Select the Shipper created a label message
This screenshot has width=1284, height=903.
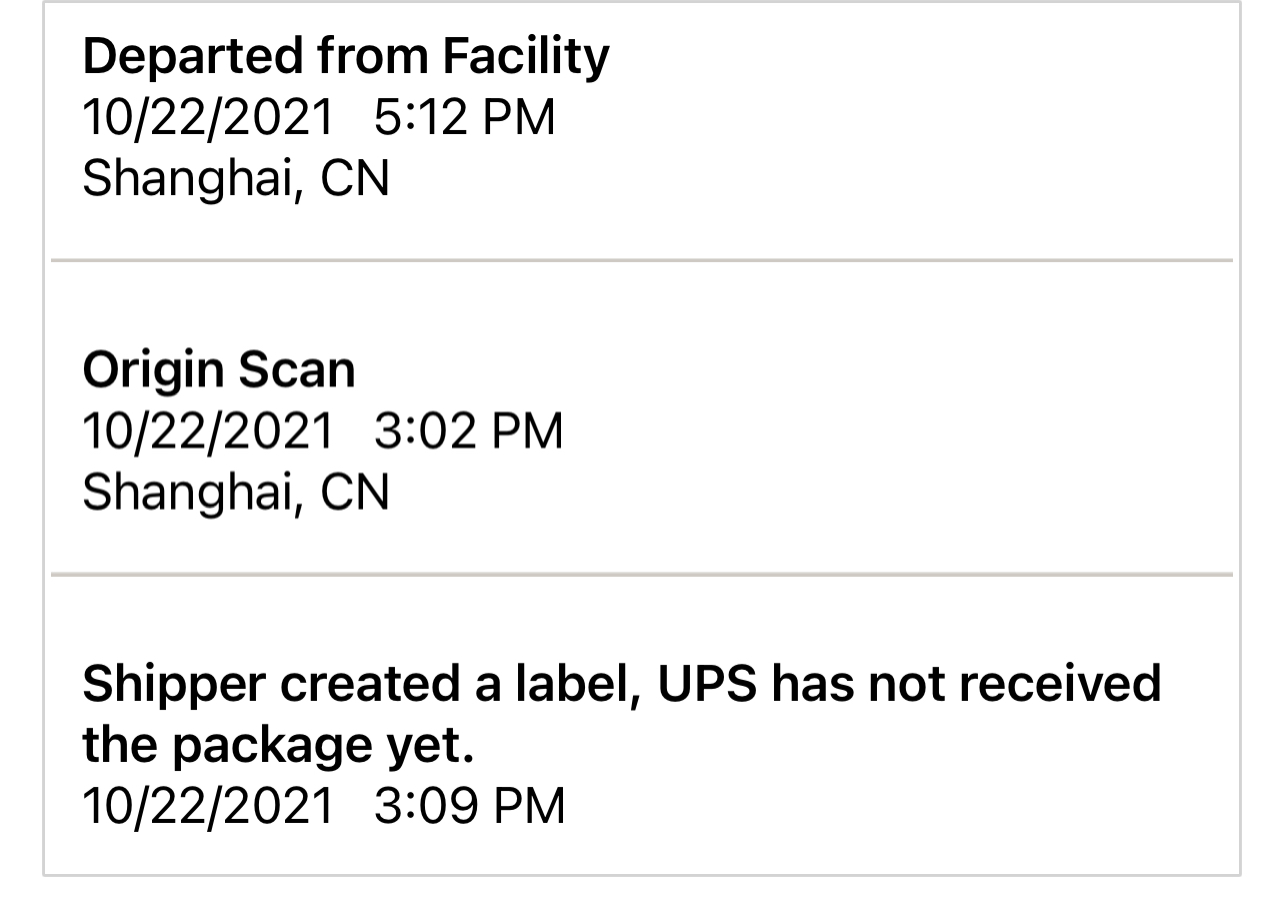[x=621, y=714]
